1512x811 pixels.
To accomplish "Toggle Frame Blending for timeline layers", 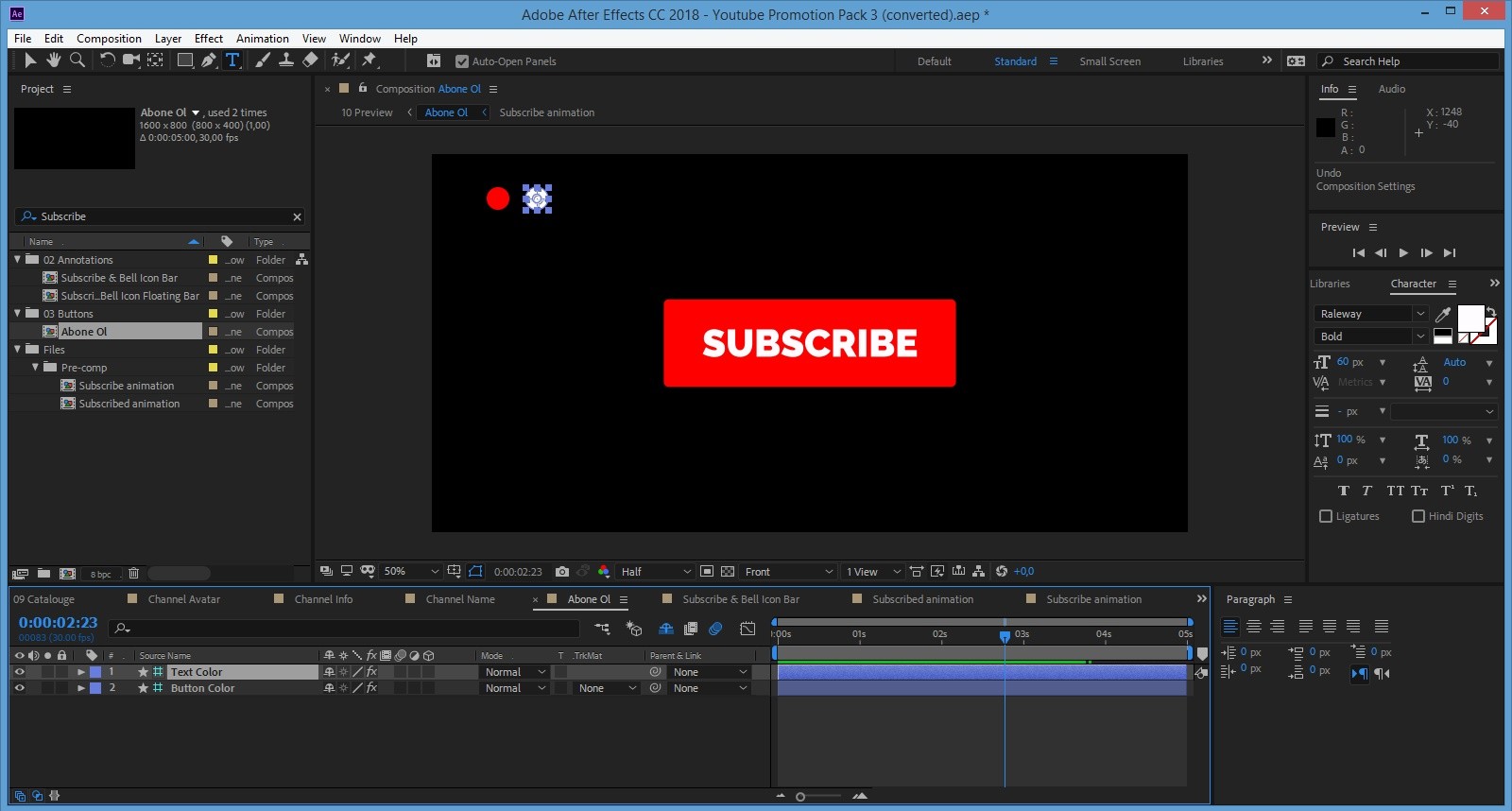I will tap(691, 629).
